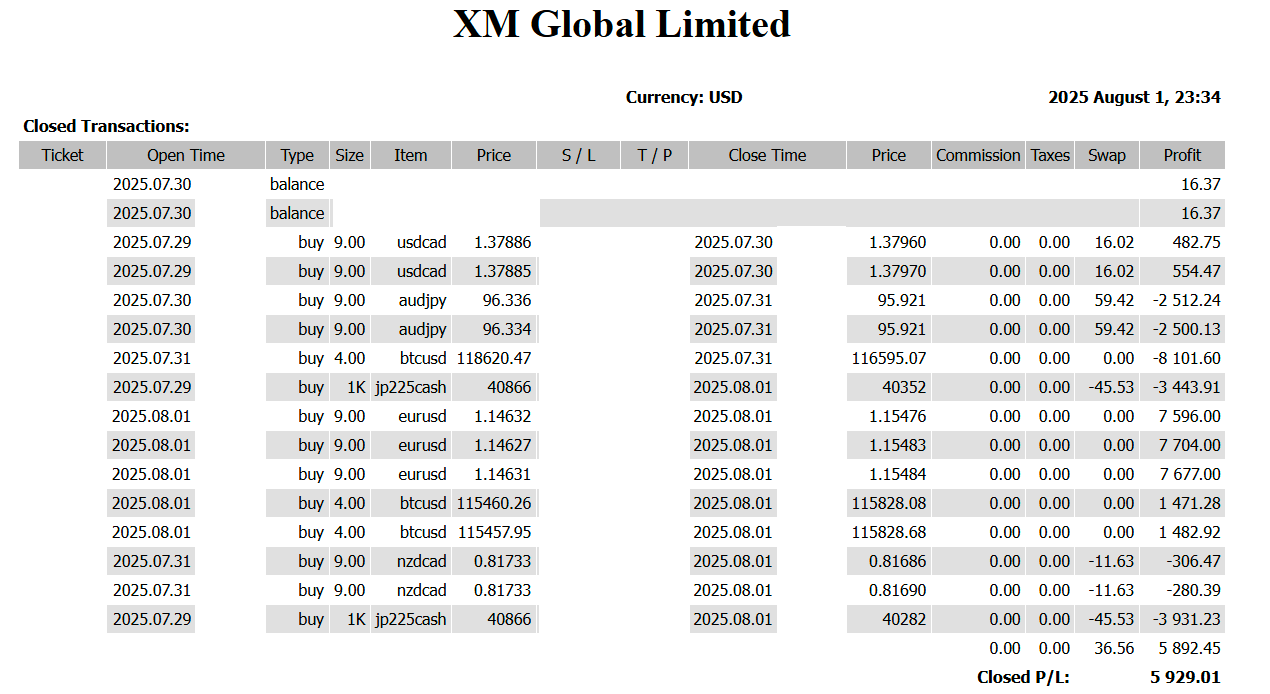Select the profit value 554.47
Screen dimensions: 1270x694
tap(1196, 271)
